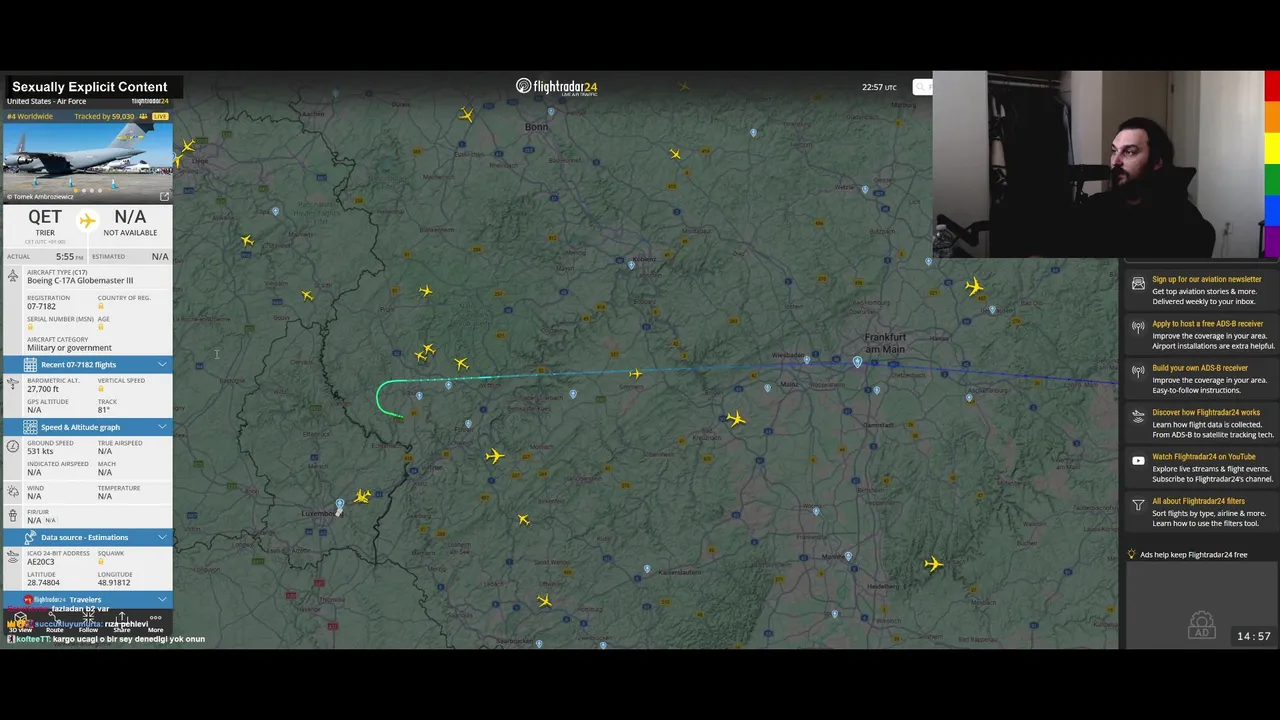Open the More options menu
Viewport: 1280px width, 720px height.
tap(155, 623)
